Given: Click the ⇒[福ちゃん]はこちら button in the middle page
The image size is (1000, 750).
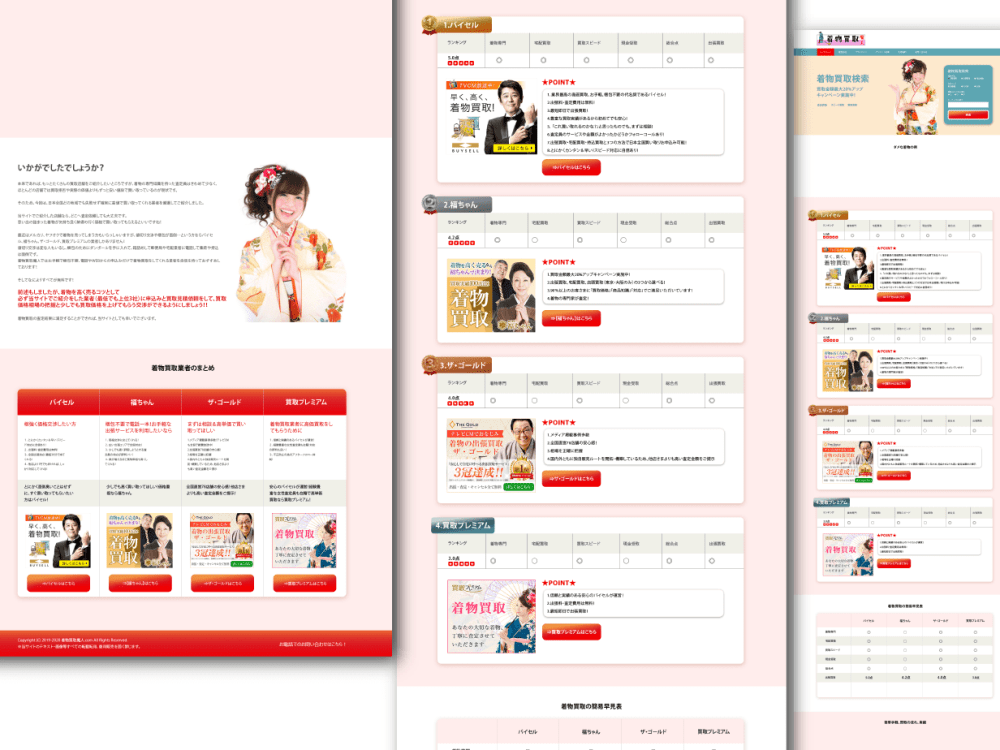Looking at the screenshot, I should 571,318.
